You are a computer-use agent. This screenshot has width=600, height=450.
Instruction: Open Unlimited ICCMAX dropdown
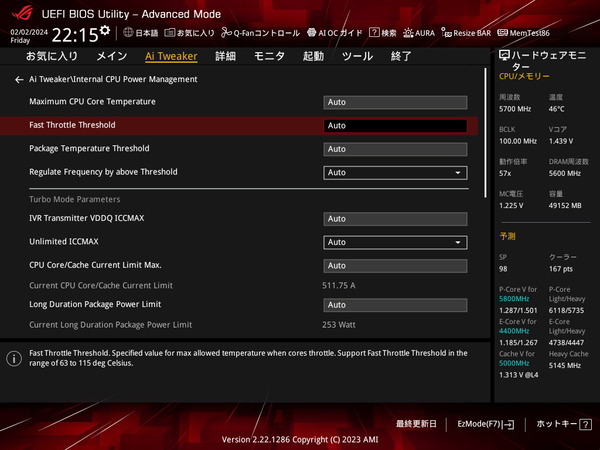coord(395,242)
